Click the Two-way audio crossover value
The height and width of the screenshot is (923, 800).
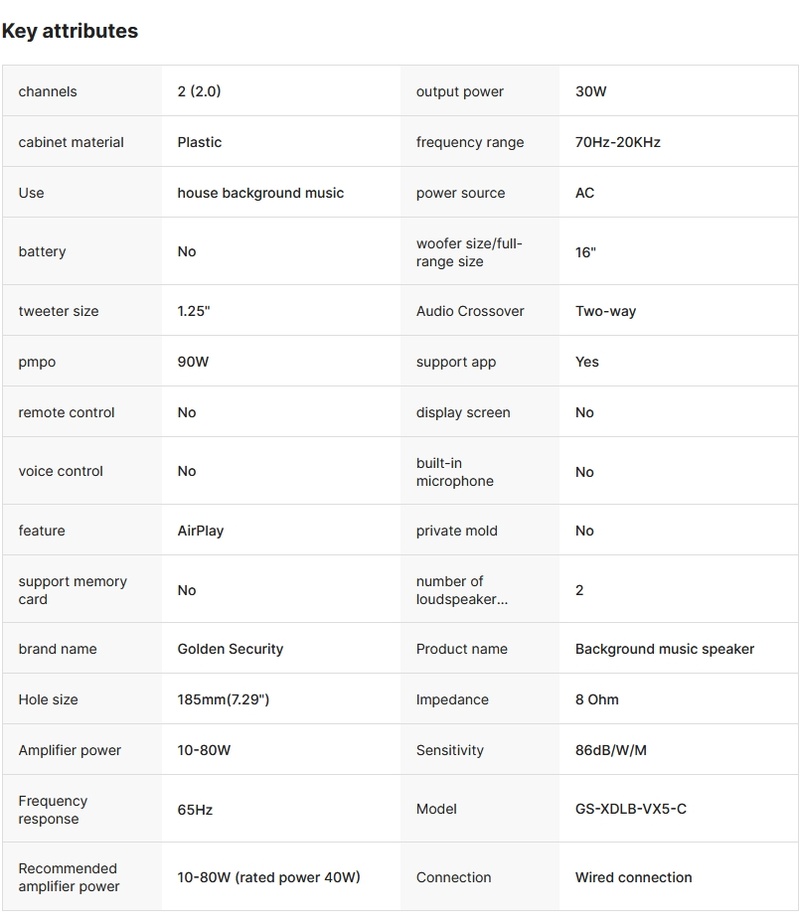click(605, 311)
